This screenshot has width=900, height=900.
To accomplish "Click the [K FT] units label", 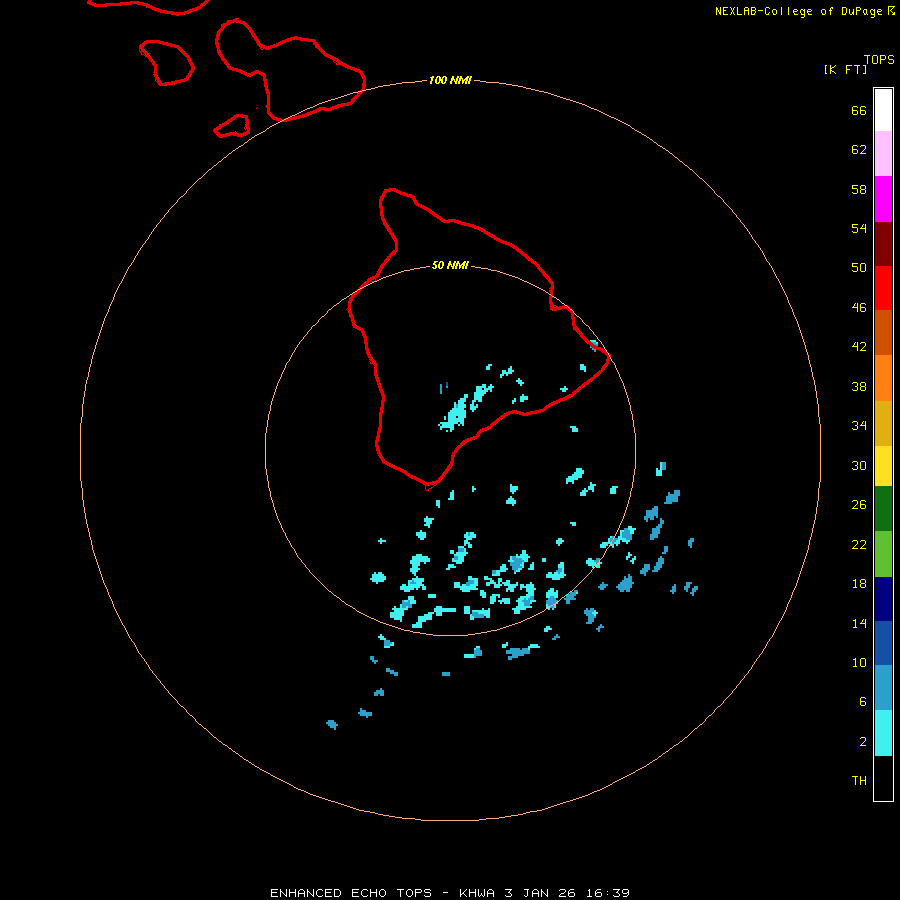I will click(x=845, y=70).
